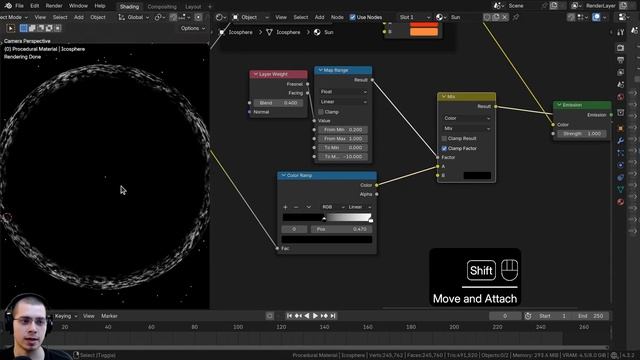Open the Linear interpolation dropdown in Map Range
The height and width of the screenshot is (360, 640).
point(343,102)
